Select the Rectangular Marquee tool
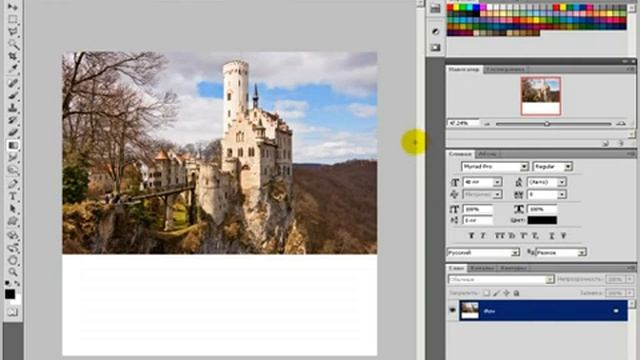 tap(12, 19)
